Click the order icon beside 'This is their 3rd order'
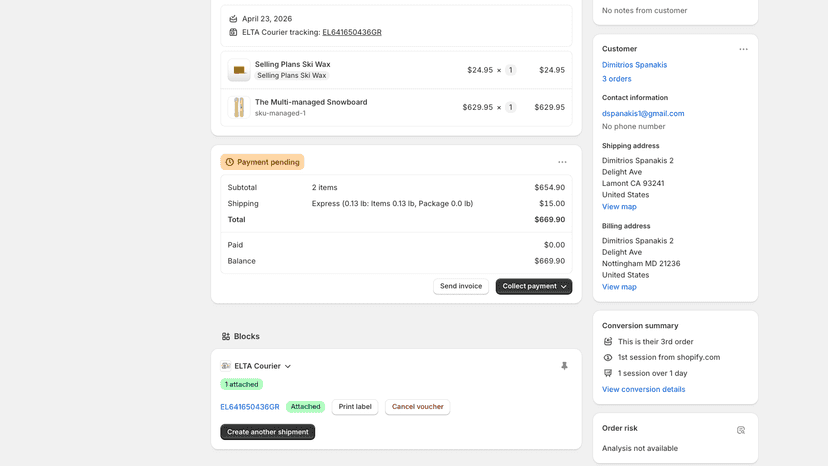 click(608, 342)
